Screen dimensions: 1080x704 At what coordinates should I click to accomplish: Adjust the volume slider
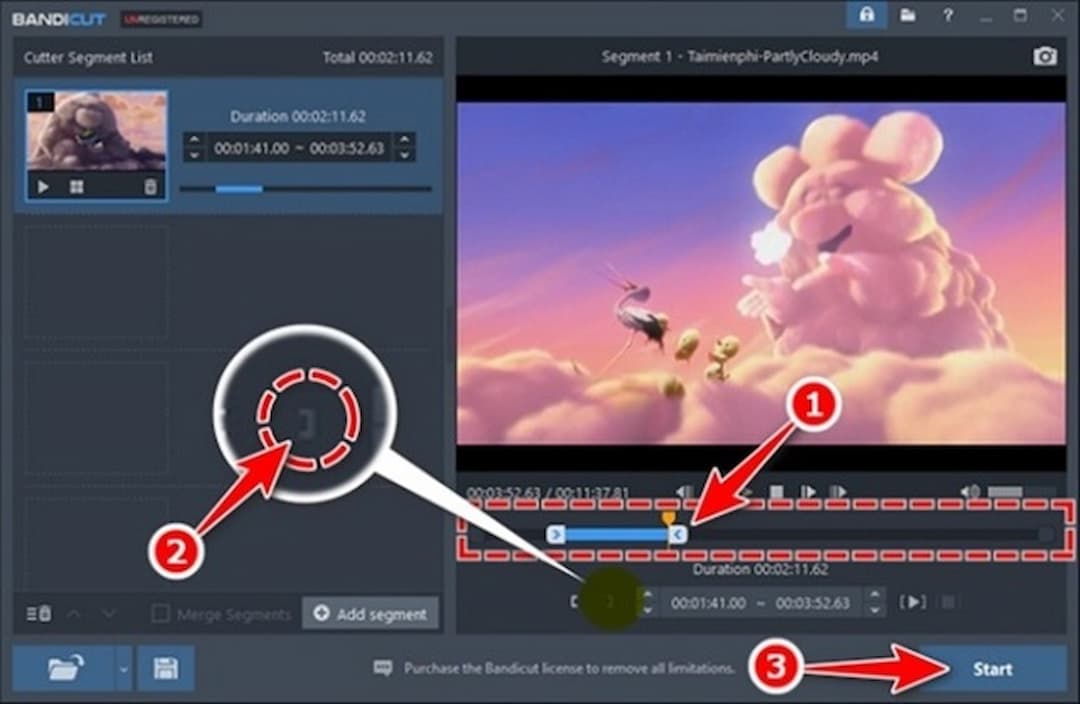click(1021, 492)
